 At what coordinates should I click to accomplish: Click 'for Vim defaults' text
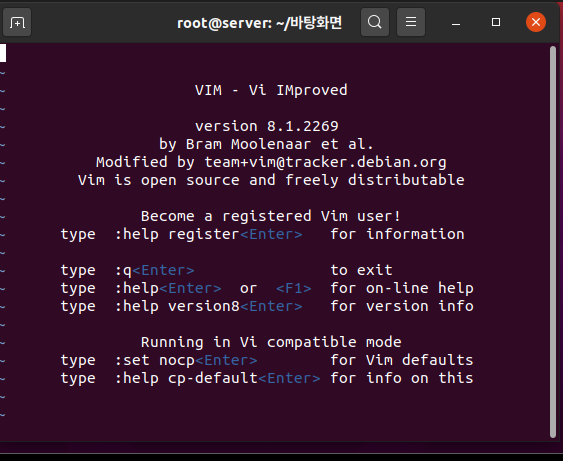click(402, 360)
